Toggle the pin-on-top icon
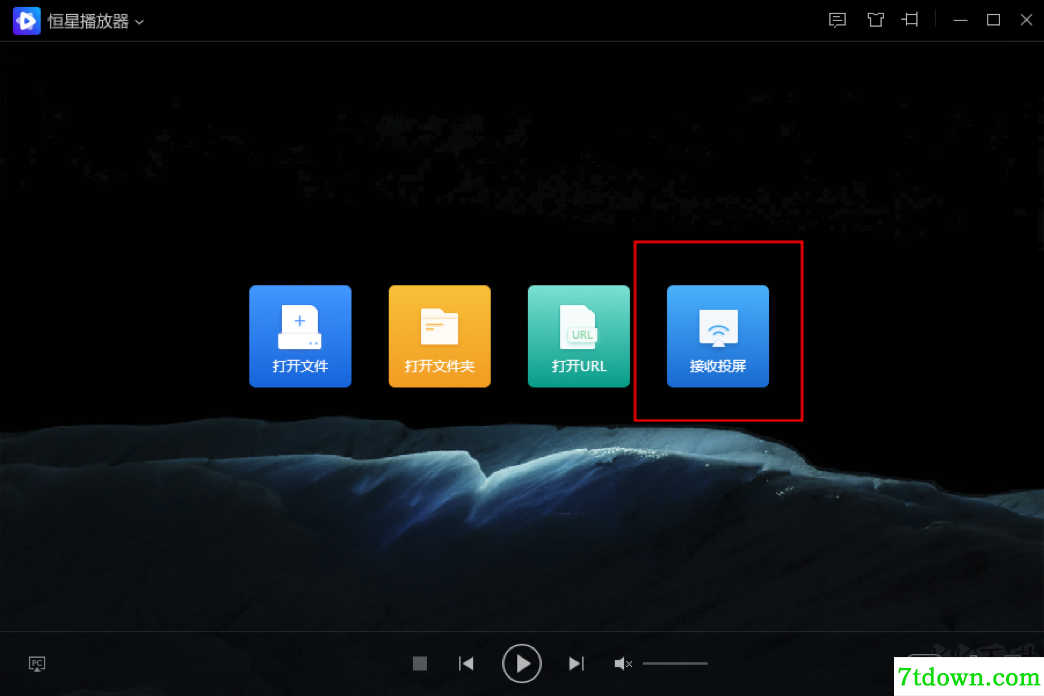The width and height of the screenshot is (1044, 696). pos(910,20)
